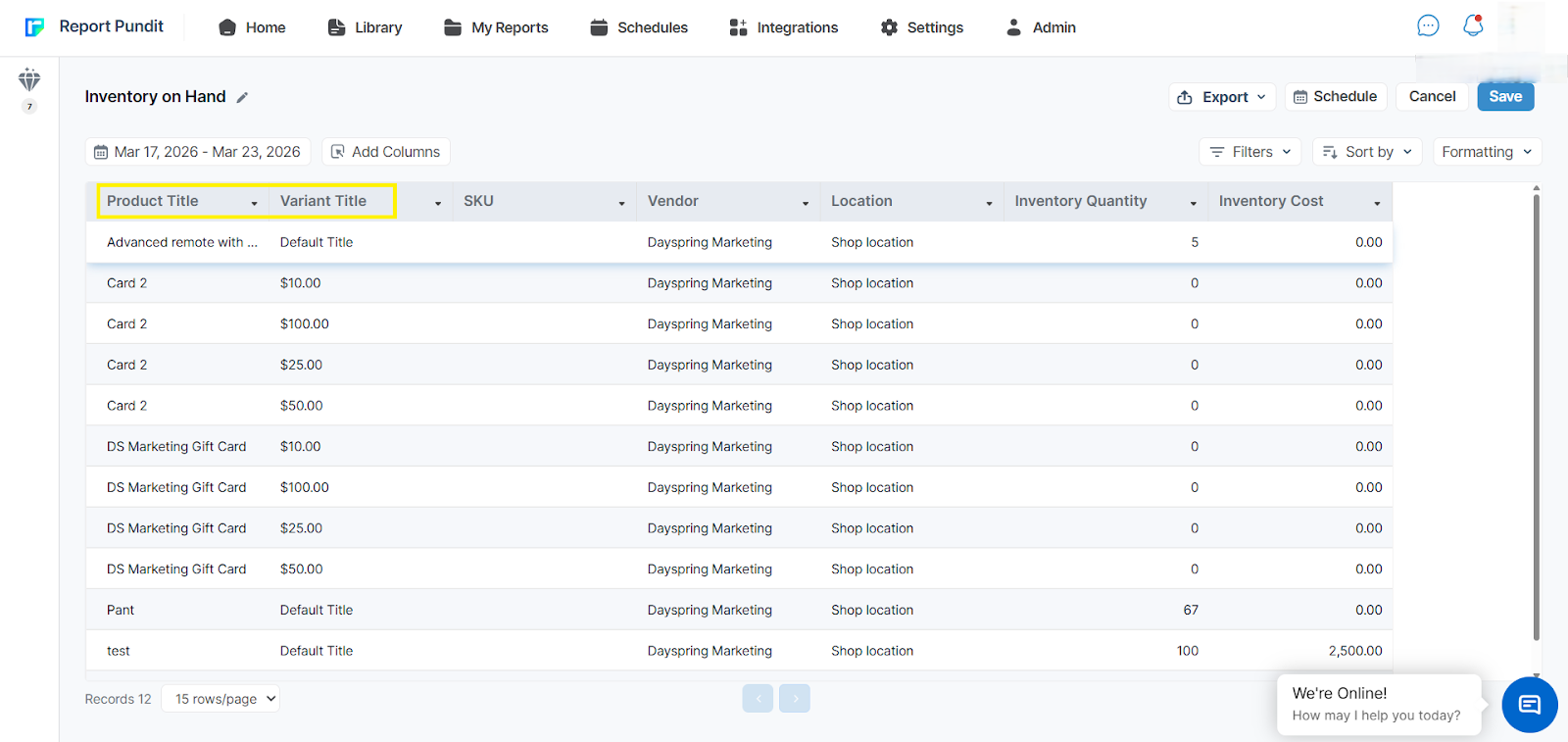Open Variant Title column menu arrow
This screenshot has width=1568, height=742.
click(438, 203)
